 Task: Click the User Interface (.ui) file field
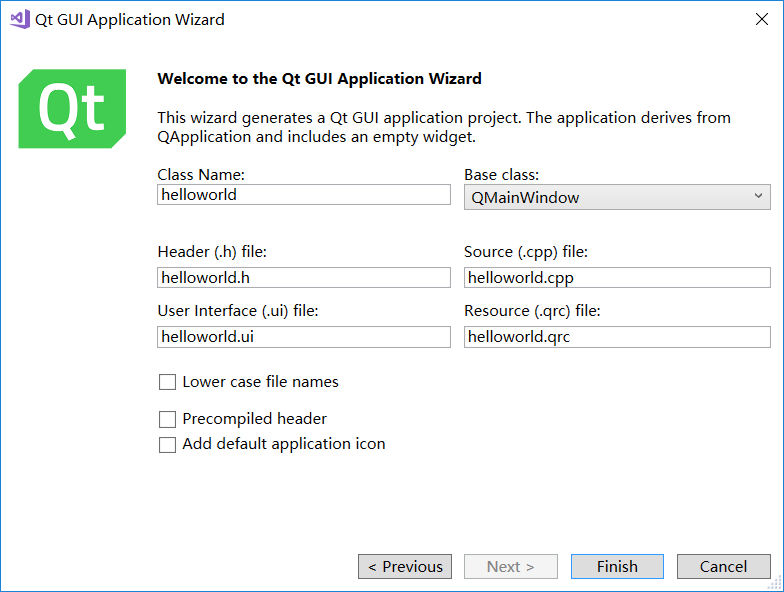[x=304, y=336]
